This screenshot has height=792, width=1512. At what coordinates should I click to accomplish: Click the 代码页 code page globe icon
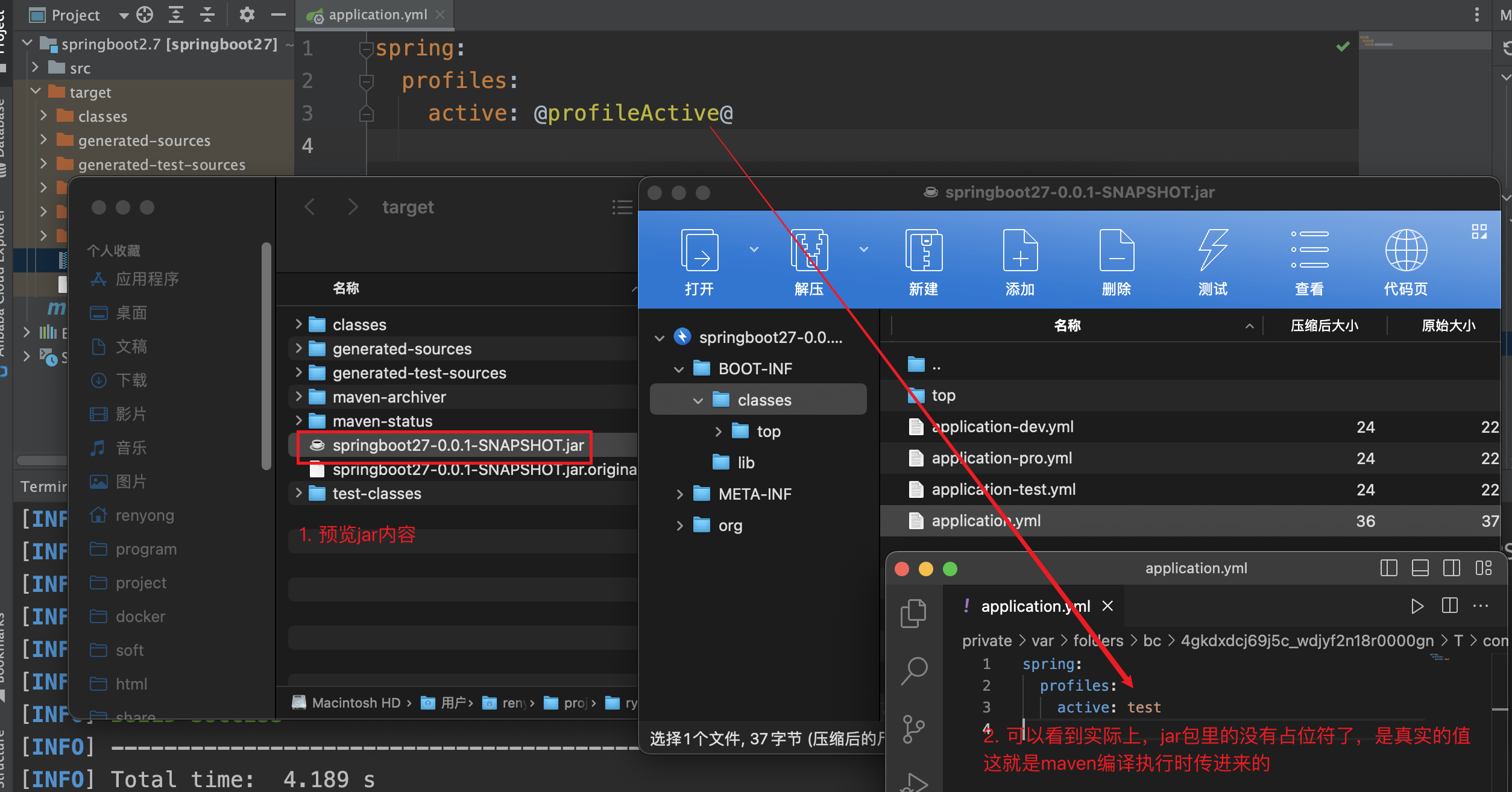coord(1405,251)
